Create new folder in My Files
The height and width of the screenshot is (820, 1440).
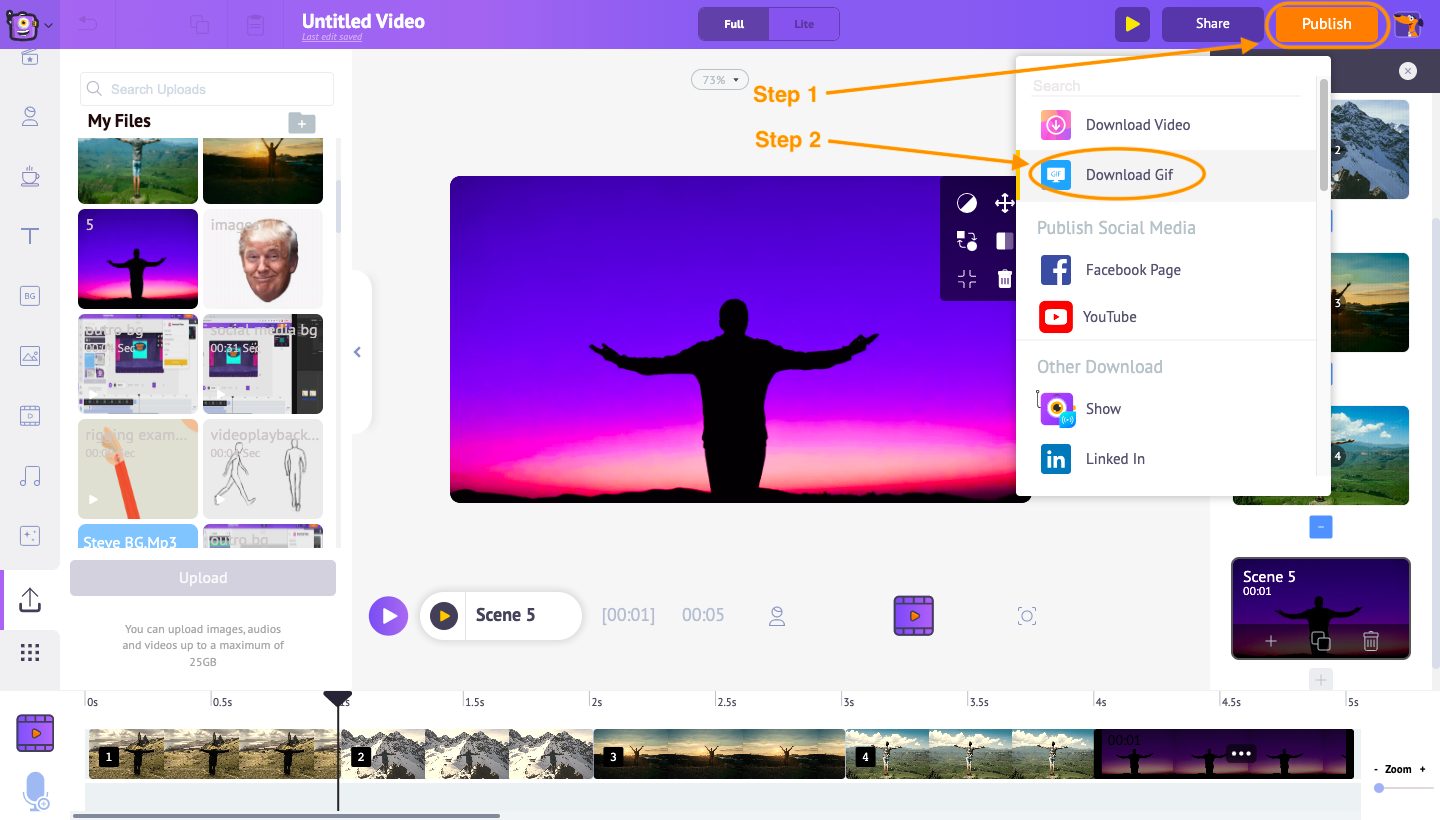tap(302, 123)
